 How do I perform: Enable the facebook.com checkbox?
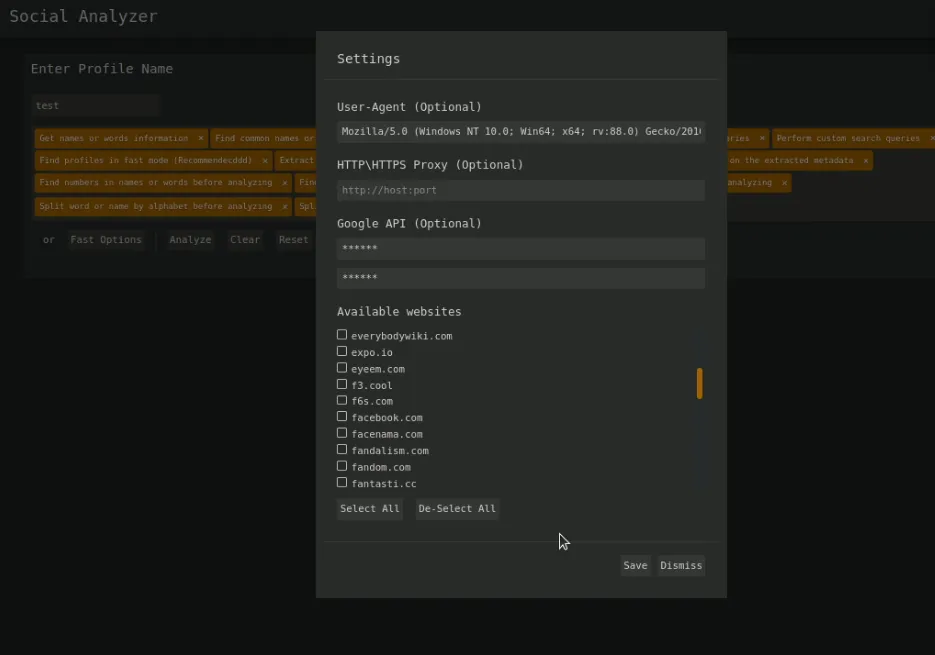point(342,417)
